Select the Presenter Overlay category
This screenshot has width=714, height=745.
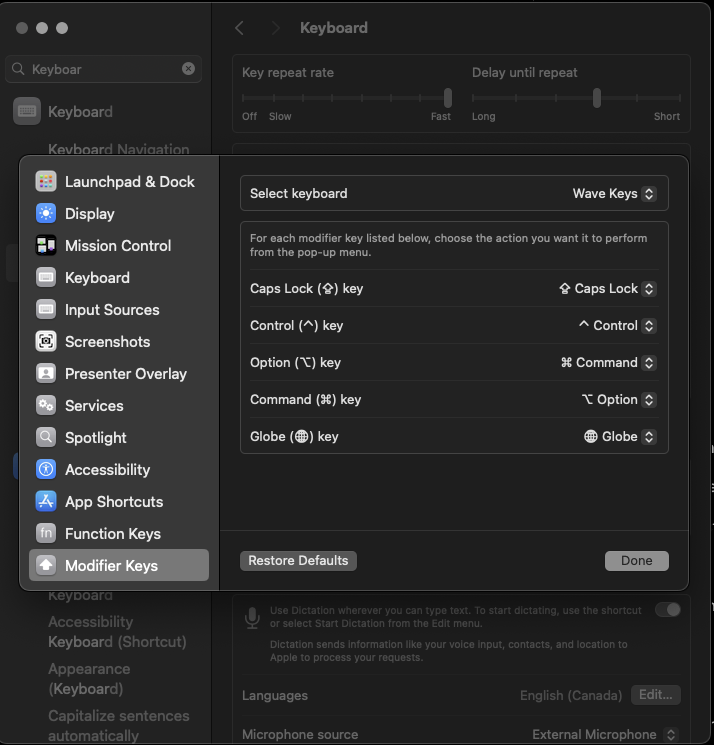click(x=119, y=373)
